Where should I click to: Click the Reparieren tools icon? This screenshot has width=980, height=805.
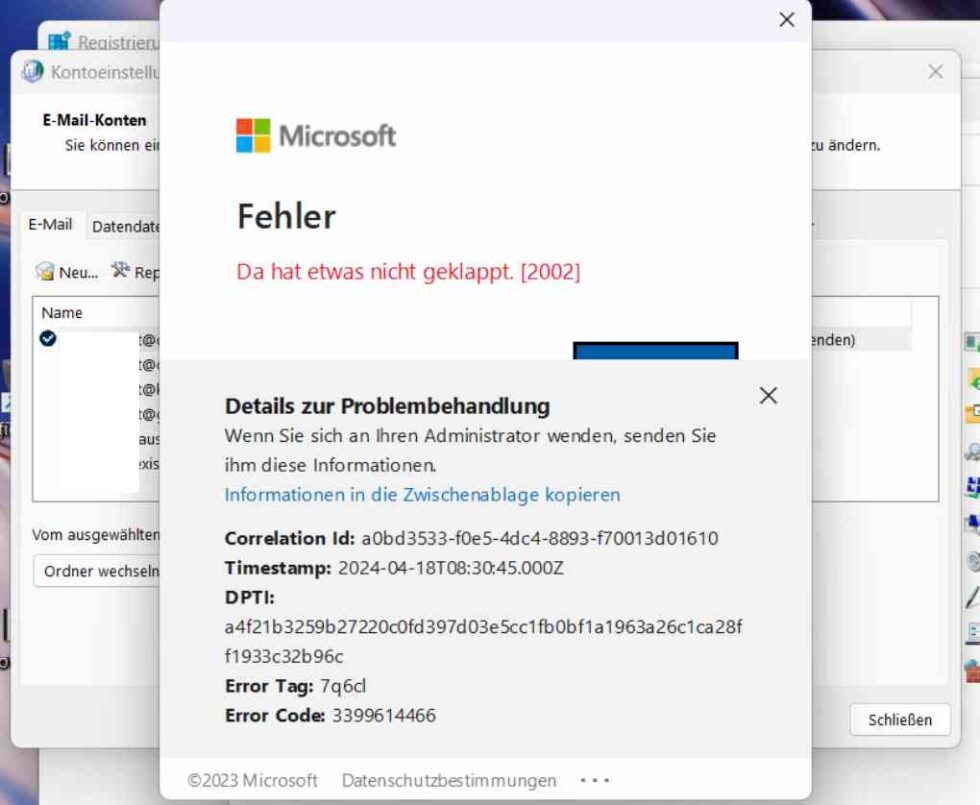120,270
